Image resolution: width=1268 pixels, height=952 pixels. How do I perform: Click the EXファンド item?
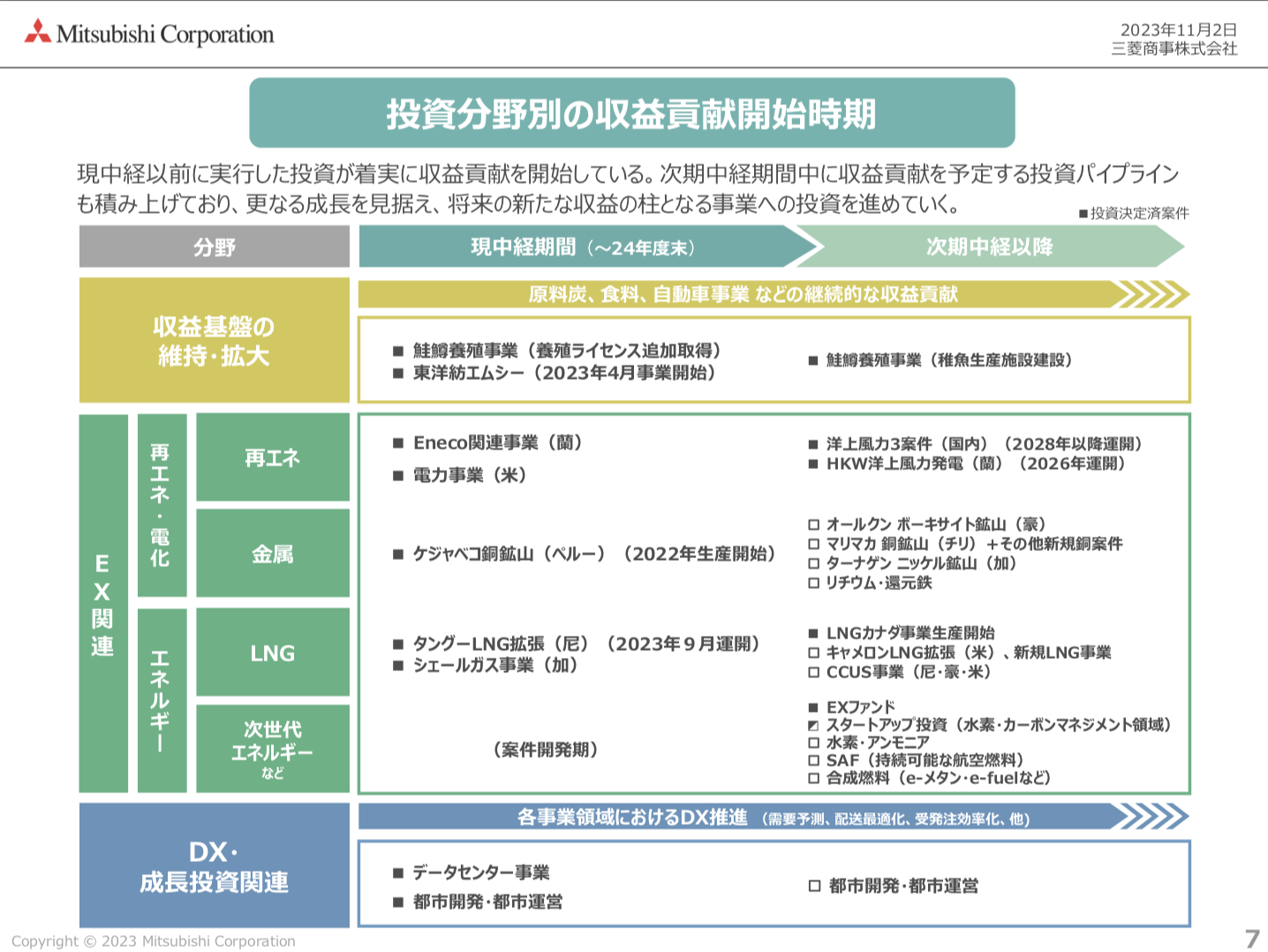point(861,707)
